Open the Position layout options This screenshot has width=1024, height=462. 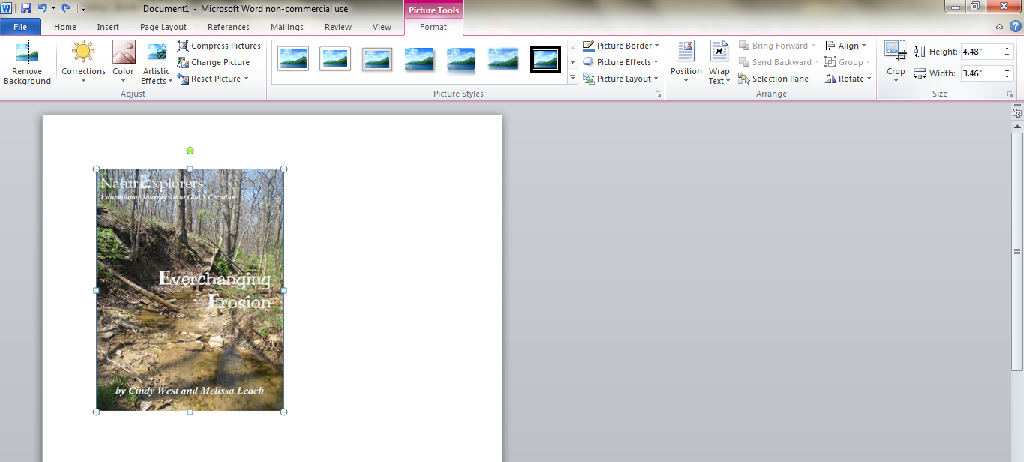tap(686, 62)
